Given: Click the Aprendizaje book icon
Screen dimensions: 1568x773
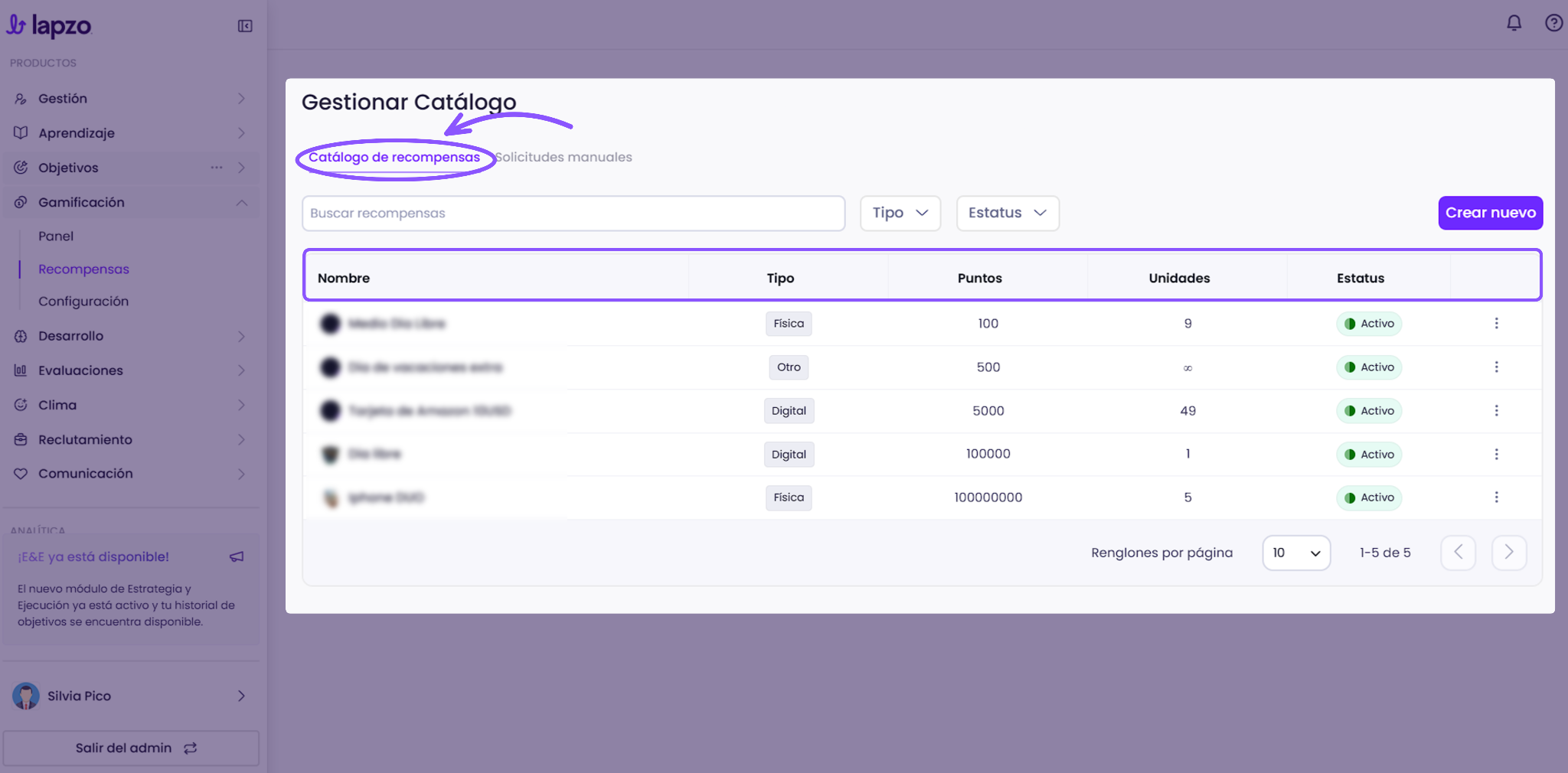Looking at the screenshot, I should [x=21, y=133].
